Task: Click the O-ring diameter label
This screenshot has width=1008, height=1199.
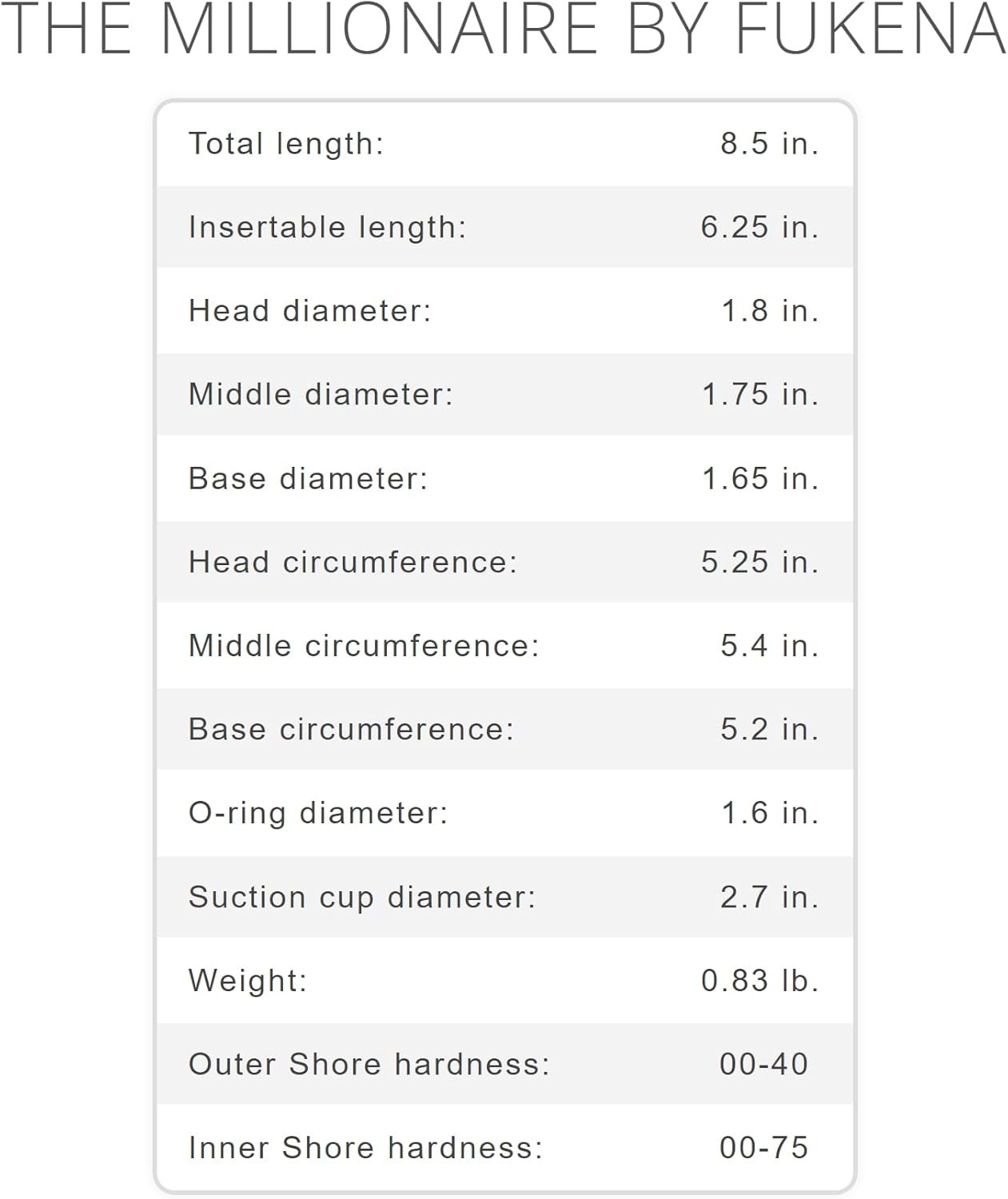Action: click(318, 813)
